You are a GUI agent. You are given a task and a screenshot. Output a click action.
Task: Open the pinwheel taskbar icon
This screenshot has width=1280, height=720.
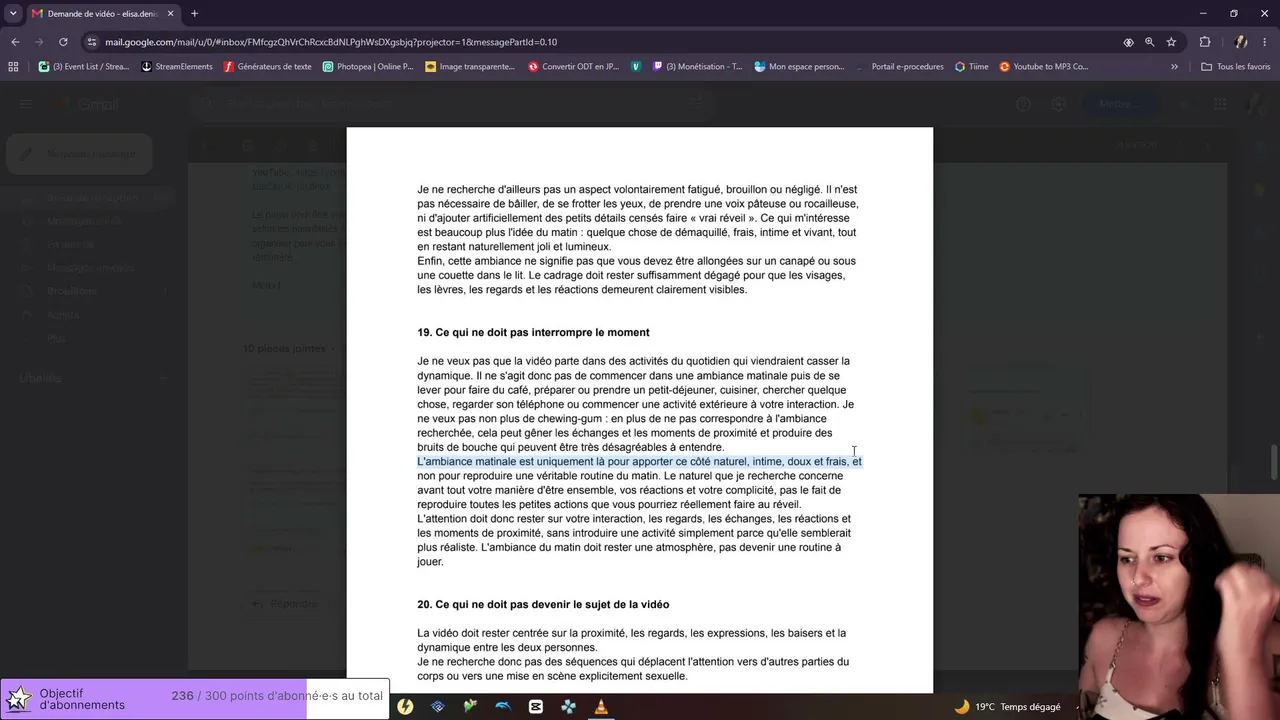click(x=568, y=706)
